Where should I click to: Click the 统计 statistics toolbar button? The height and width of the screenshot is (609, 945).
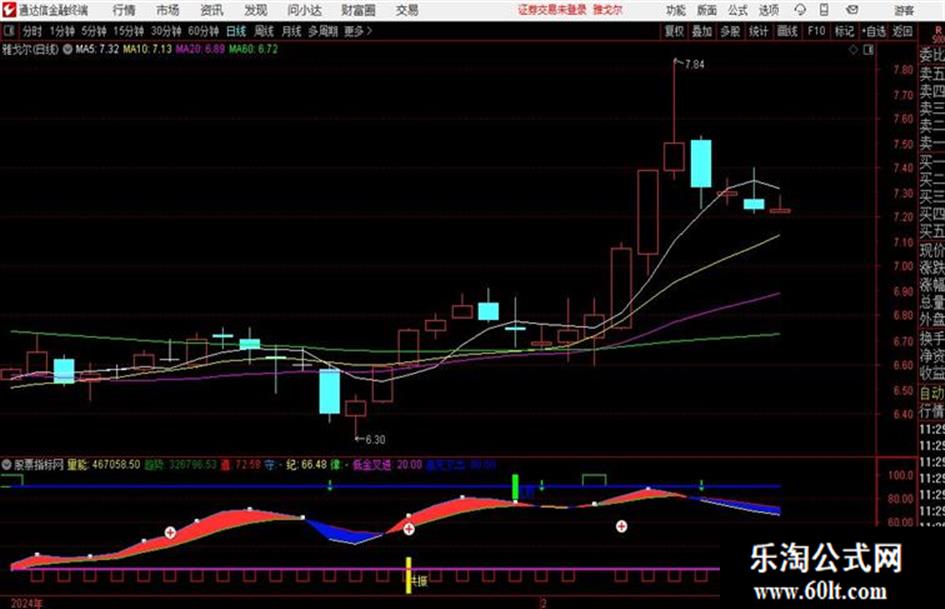[758, 31]
